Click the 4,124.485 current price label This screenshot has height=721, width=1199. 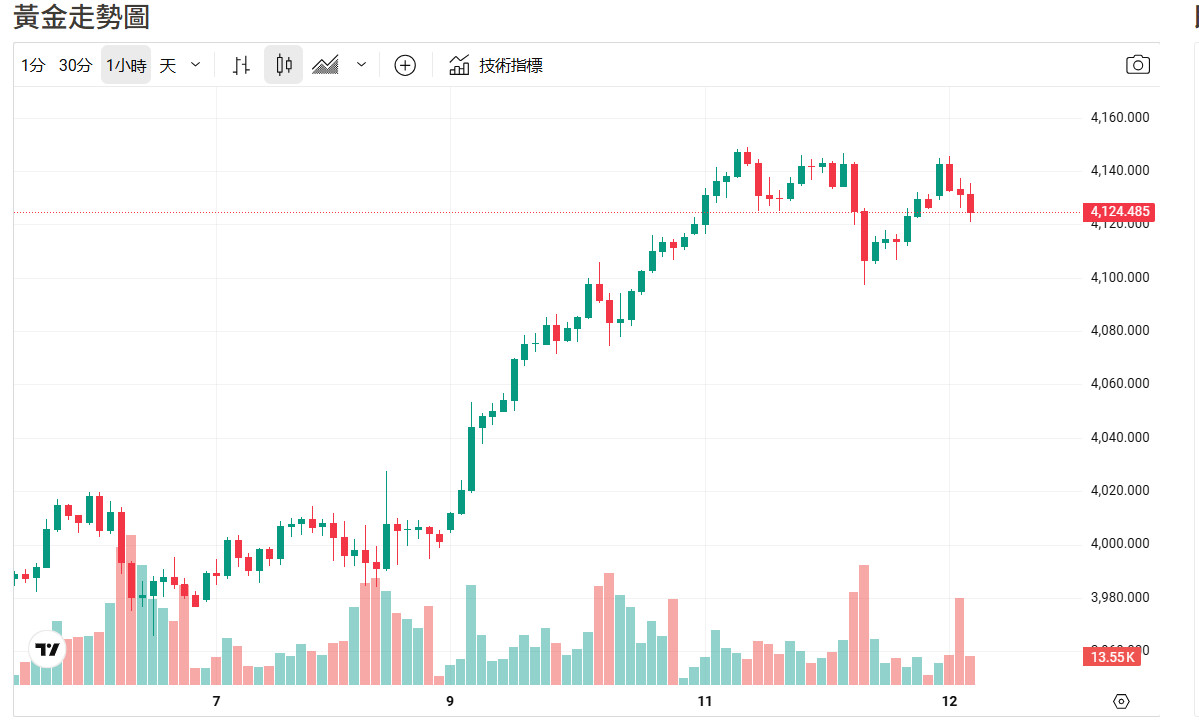[1120, 212]
